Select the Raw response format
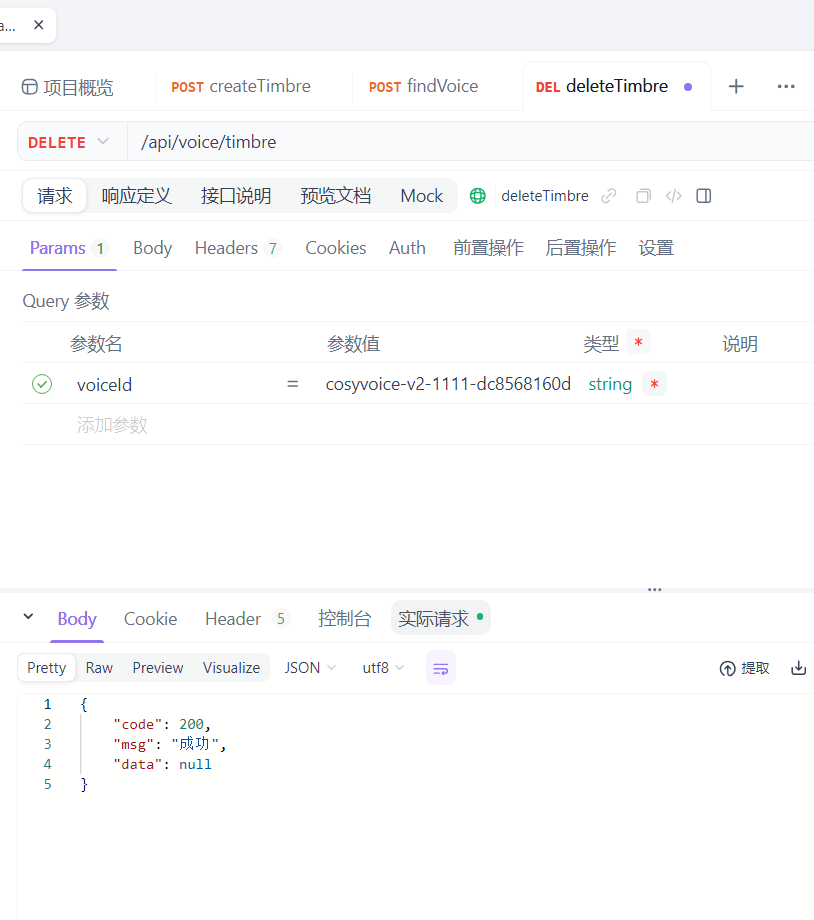This screenshot has width=814, height=920. click(99, 668)
